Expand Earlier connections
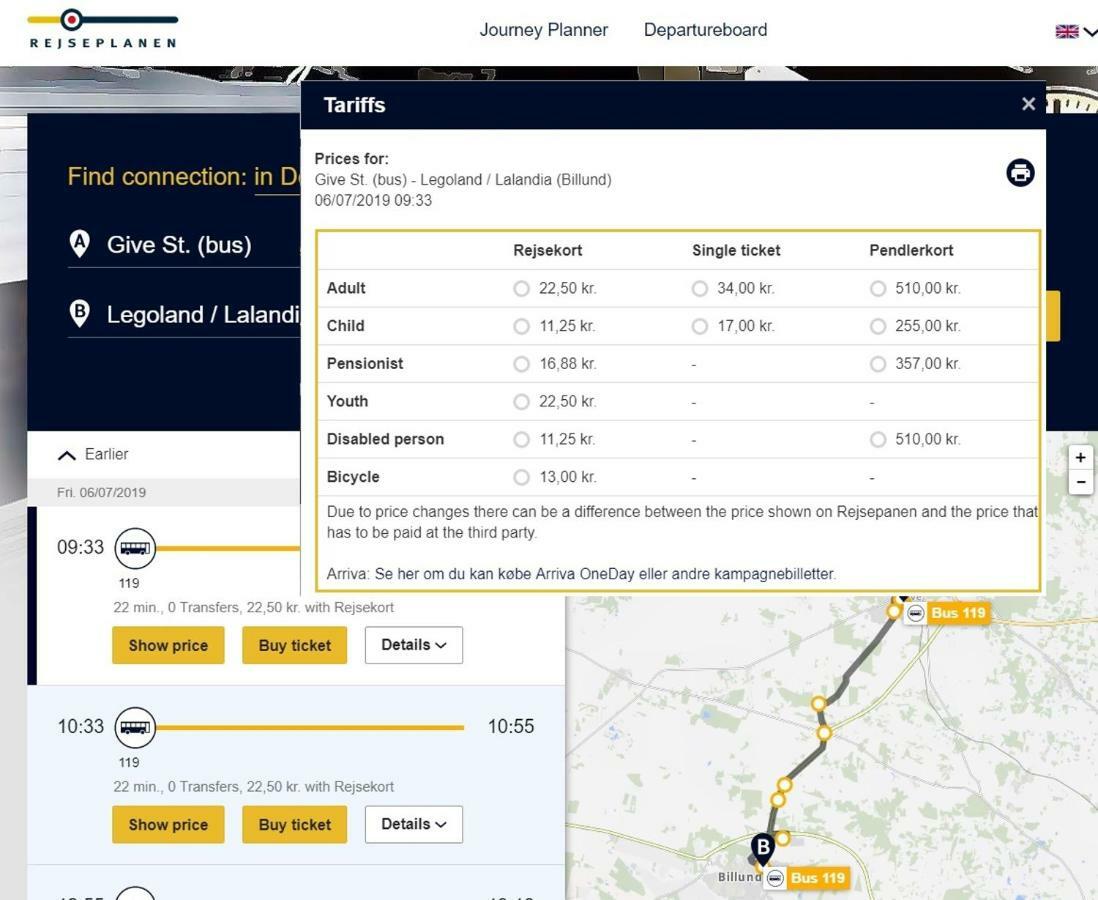The height and width of the screenshot is (900, 1098). point(93,455)
